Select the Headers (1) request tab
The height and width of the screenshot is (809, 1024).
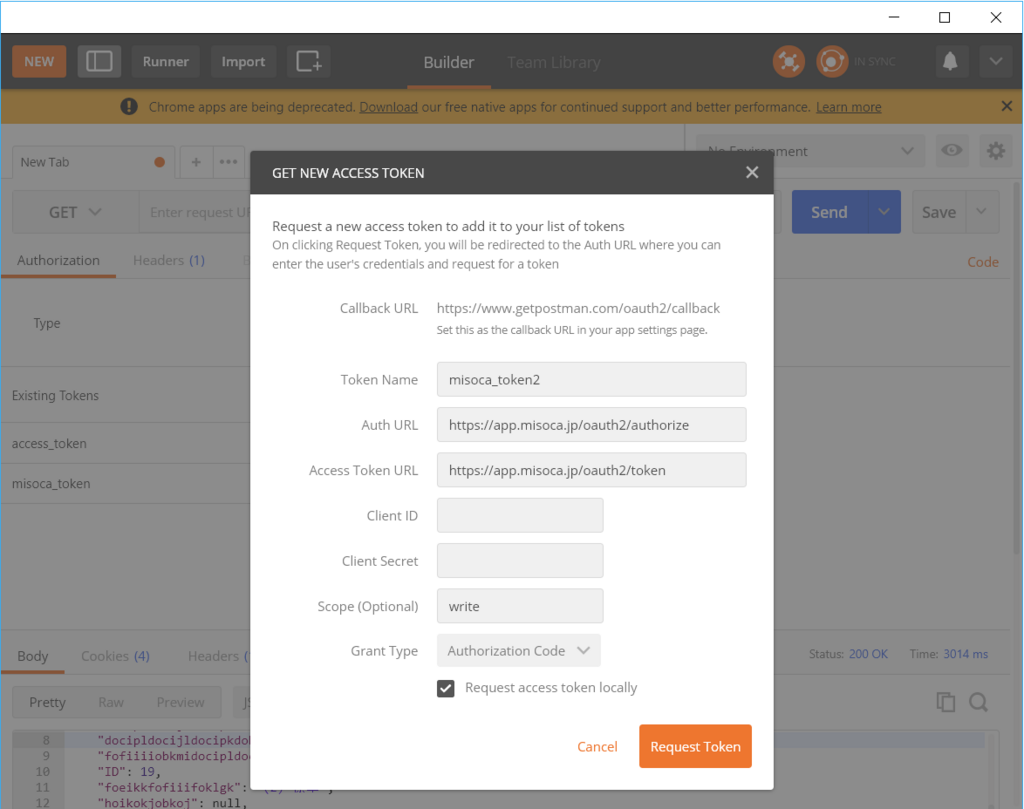click(x=169, y=261)
